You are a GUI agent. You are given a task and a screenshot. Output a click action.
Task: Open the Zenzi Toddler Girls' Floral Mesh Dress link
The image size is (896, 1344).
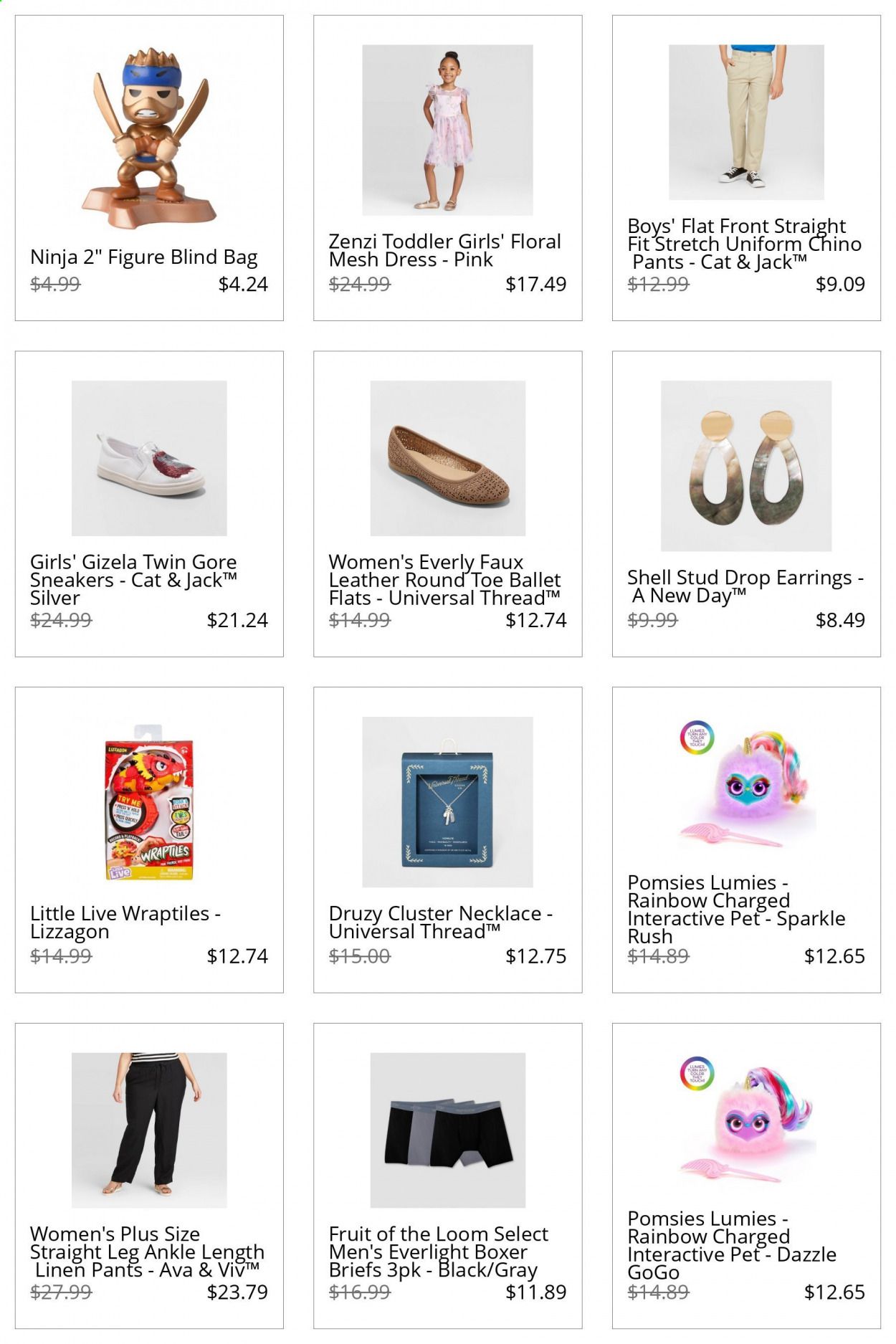pyautogui.click(x=444, y=250)
